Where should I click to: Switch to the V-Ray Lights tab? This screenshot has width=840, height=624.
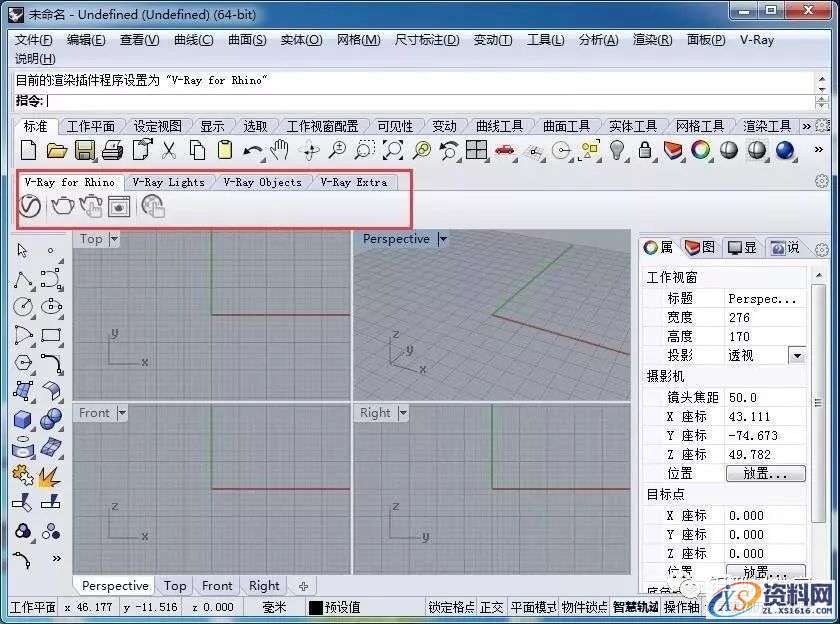(x=169, y=183)
